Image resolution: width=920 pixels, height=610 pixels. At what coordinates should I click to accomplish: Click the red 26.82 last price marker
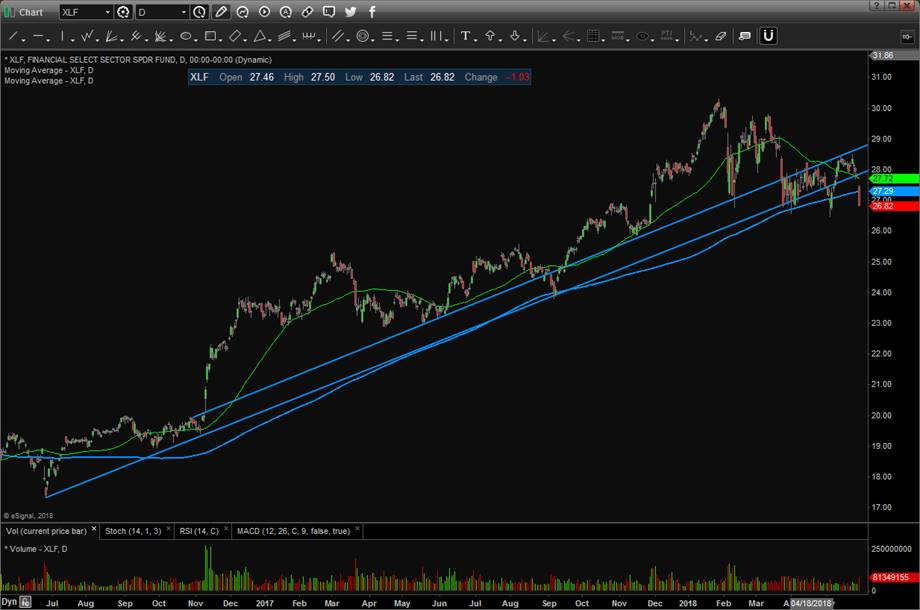coord(894,206)
